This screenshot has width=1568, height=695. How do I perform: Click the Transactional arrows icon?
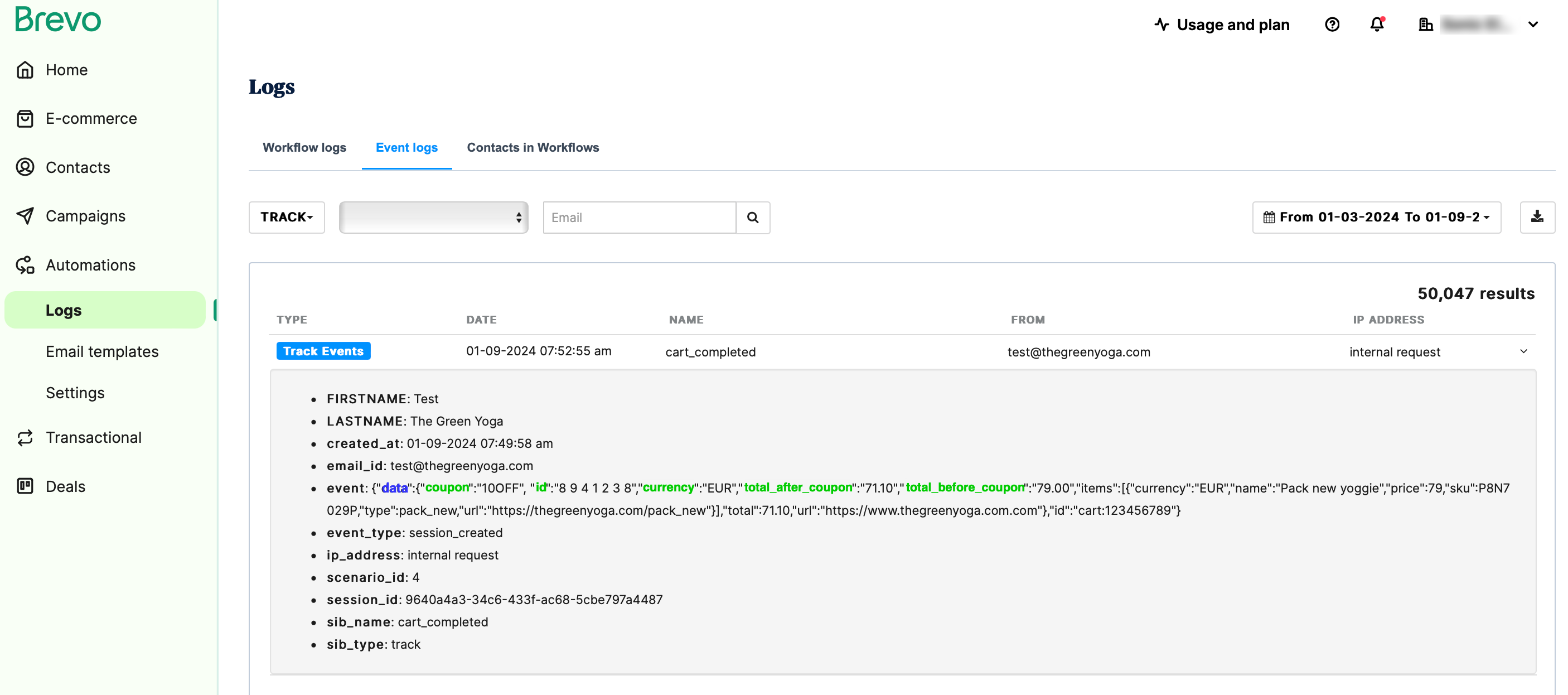coord(25,438)
